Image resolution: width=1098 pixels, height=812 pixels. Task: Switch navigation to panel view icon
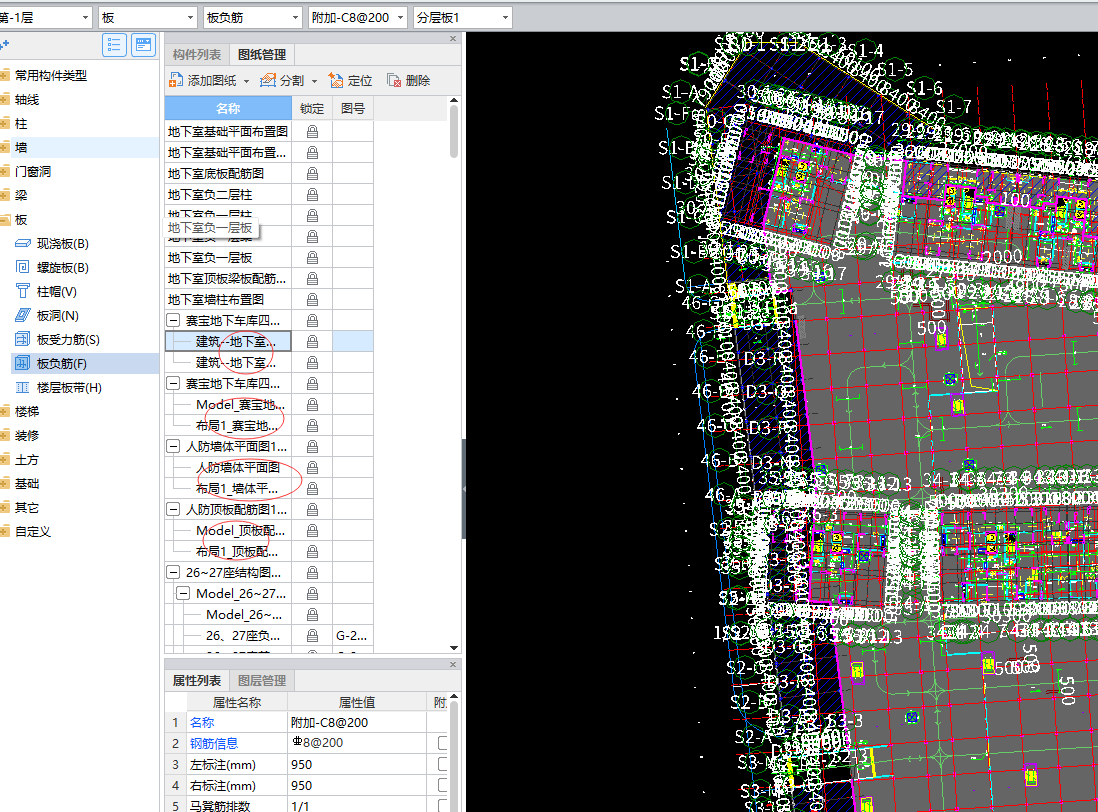coord(144,46)
